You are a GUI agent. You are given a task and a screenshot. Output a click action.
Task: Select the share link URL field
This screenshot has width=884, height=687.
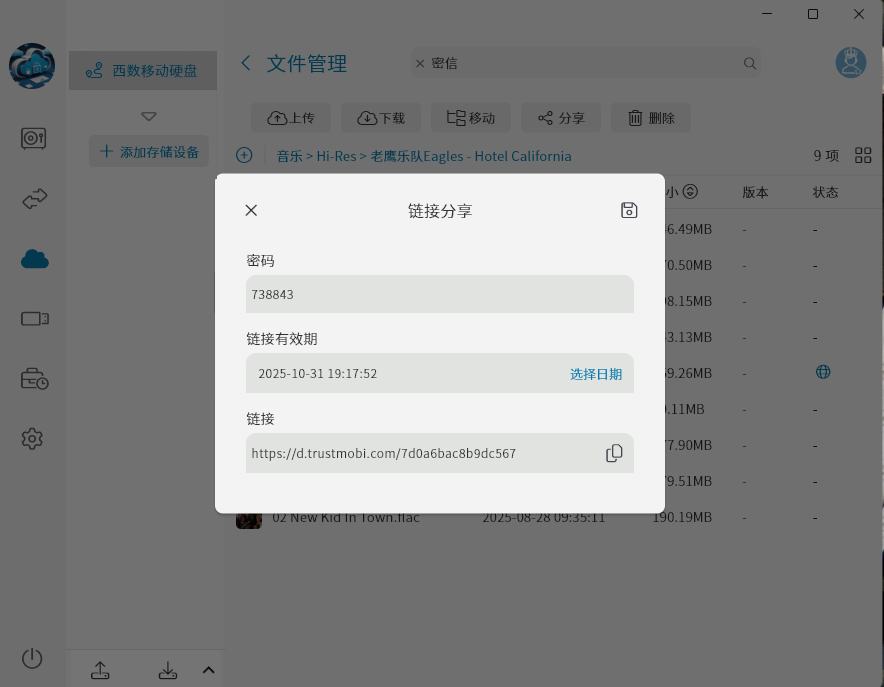(x=420, y=453)
